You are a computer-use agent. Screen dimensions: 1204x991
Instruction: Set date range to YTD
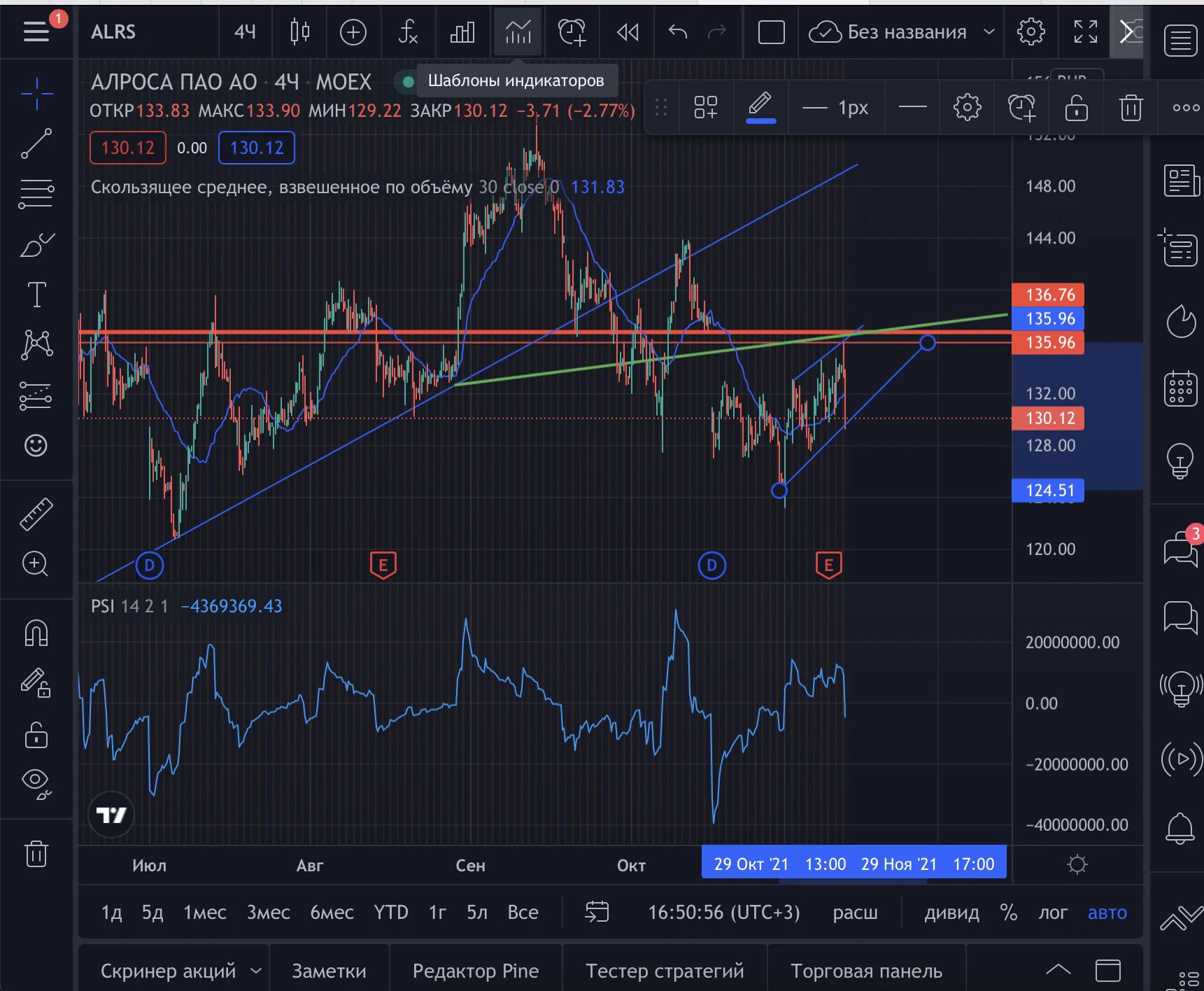[390, 912]
